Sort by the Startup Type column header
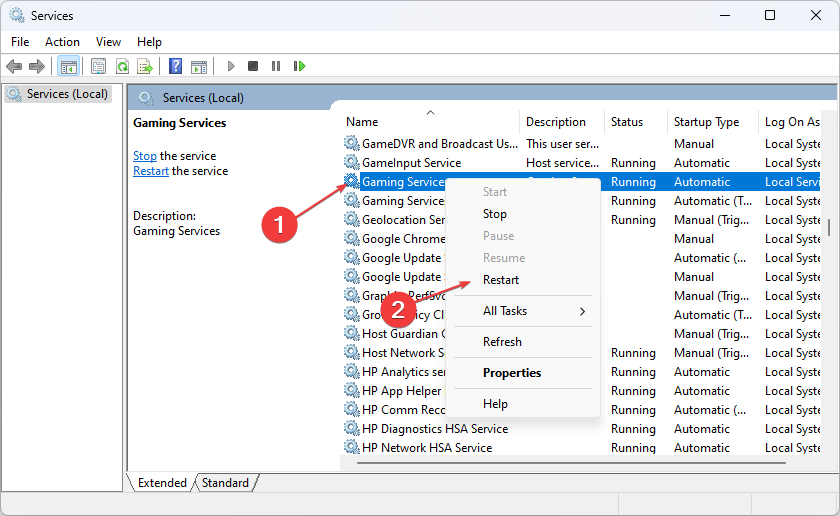The image size is (840, 516). pyautogui.click(x=706, y=122)
